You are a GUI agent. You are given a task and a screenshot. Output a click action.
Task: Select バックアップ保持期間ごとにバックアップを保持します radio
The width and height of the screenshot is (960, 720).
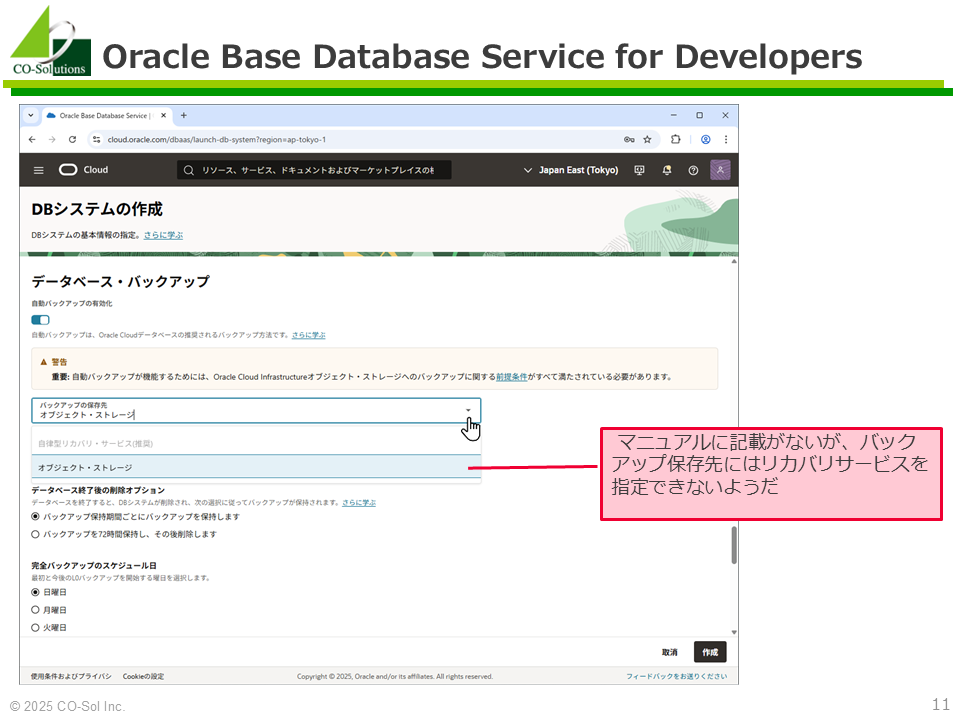point(36,517)
